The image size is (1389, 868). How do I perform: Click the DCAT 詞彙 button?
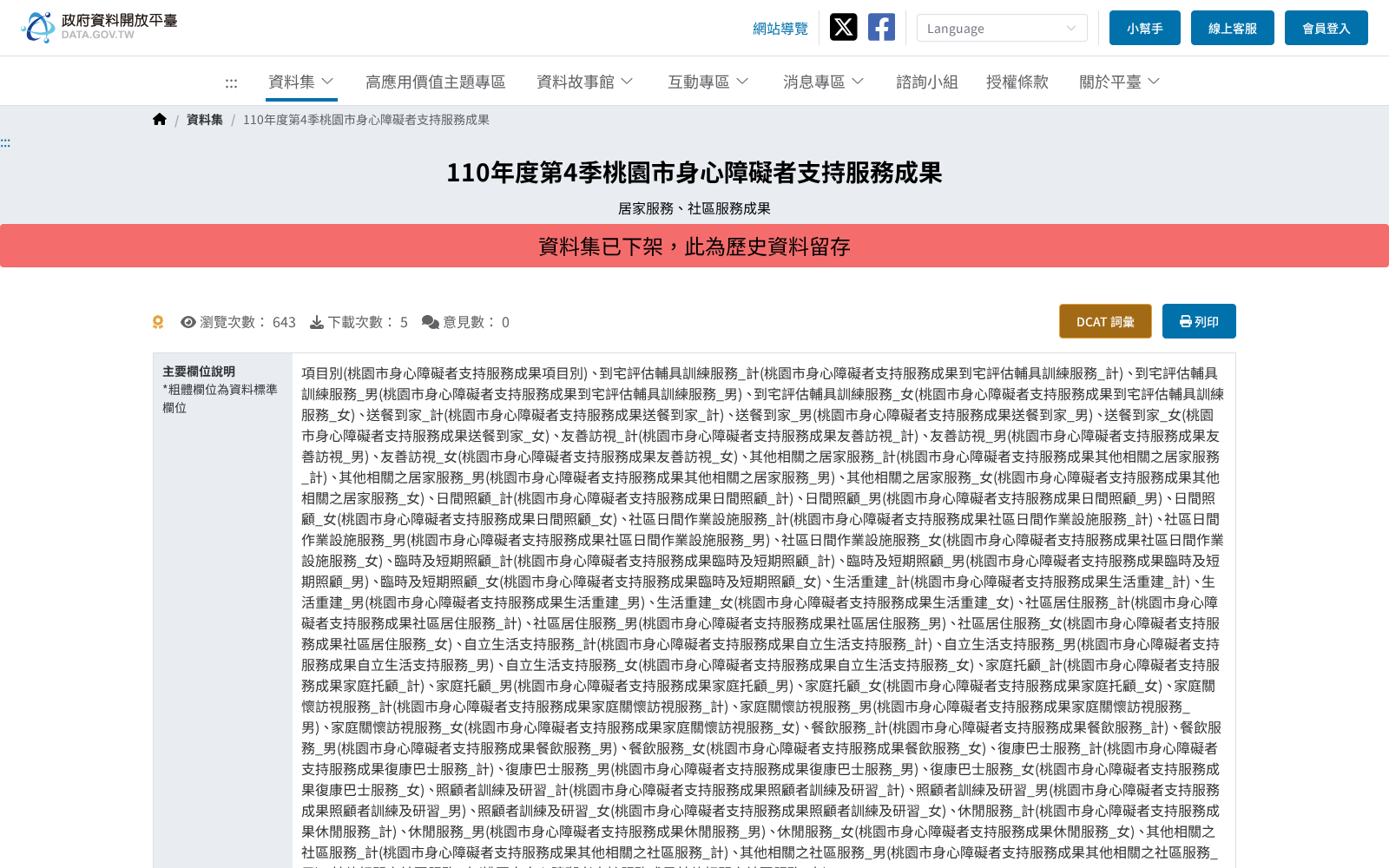pos(1105,321)
